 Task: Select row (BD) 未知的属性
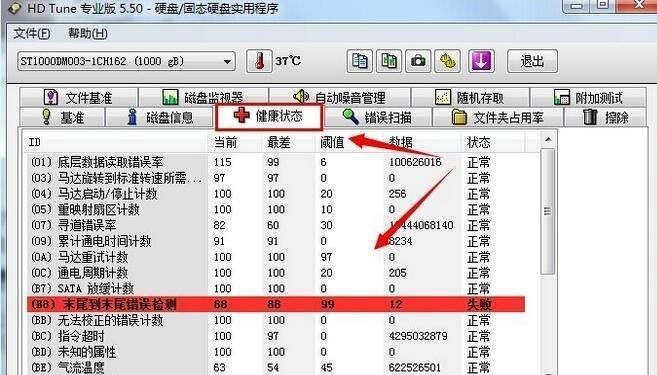[x=276, y=352]
